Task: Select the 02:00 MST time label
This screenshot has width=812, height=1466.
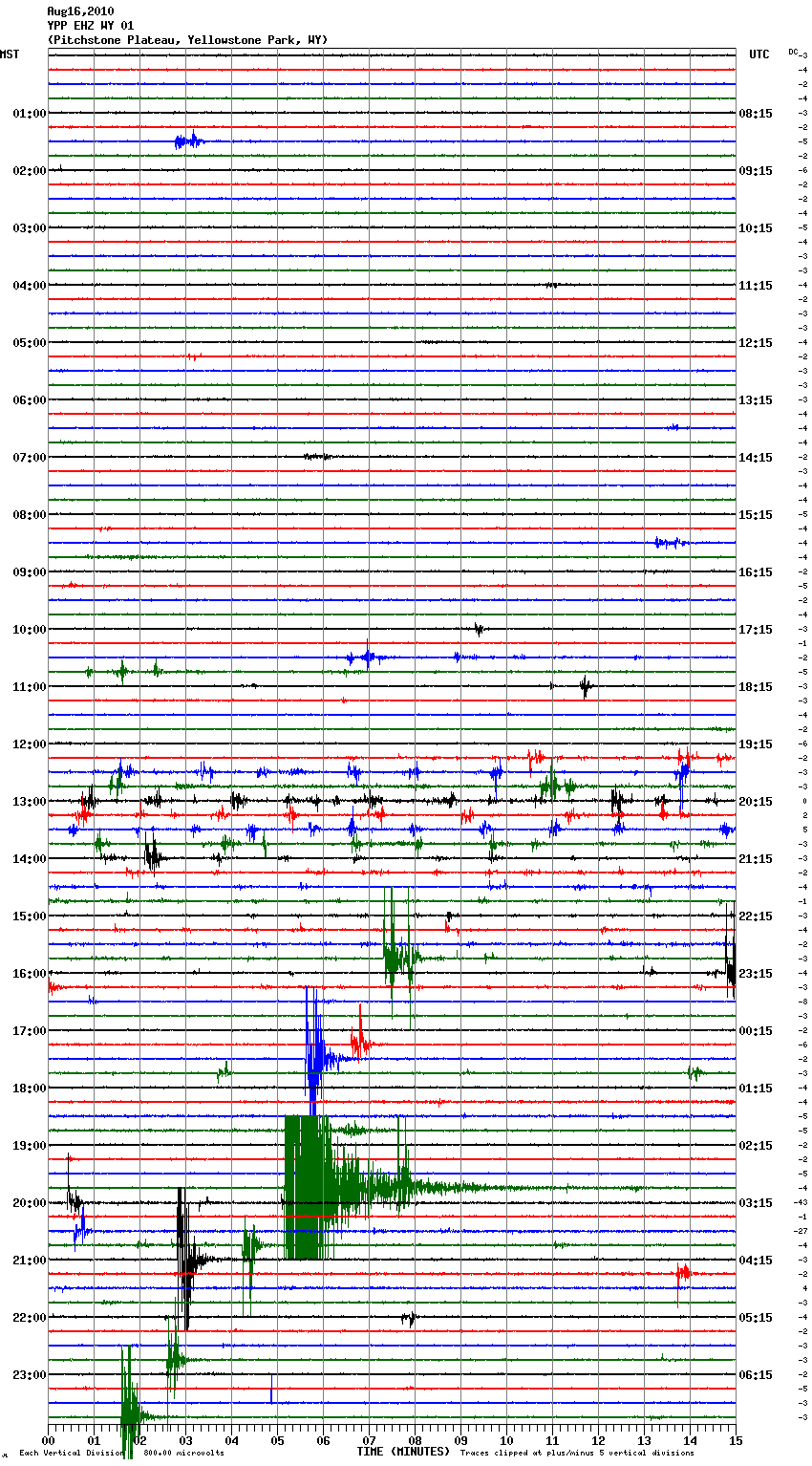Action: 30,171
